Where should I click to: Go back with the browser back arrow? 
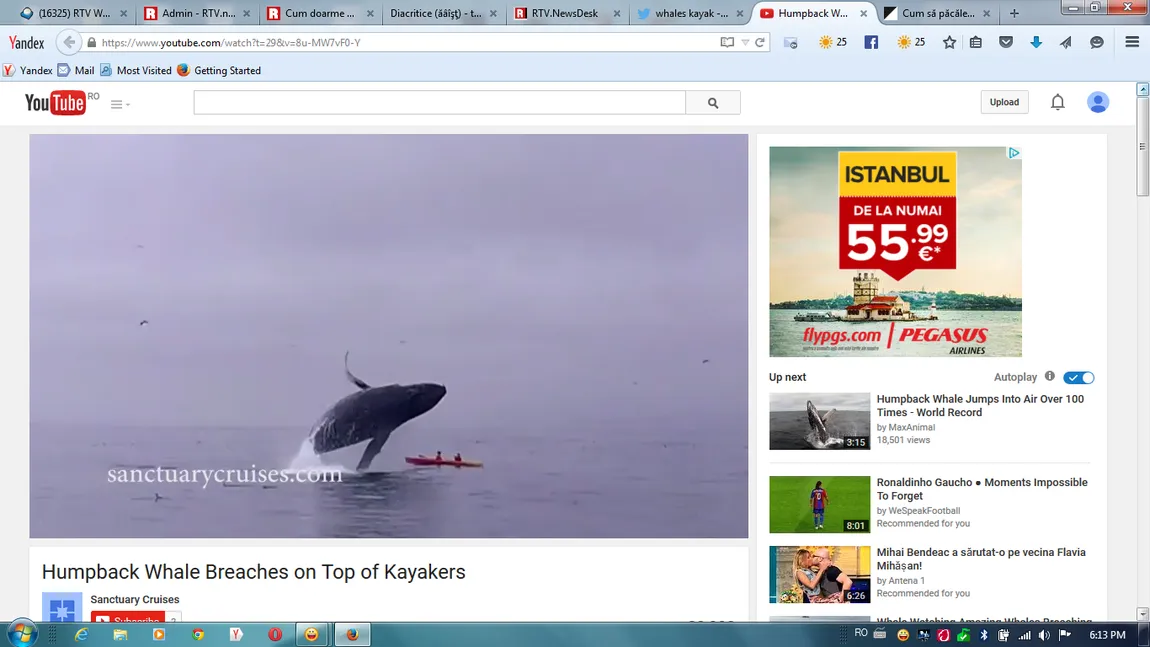[68, 43]
